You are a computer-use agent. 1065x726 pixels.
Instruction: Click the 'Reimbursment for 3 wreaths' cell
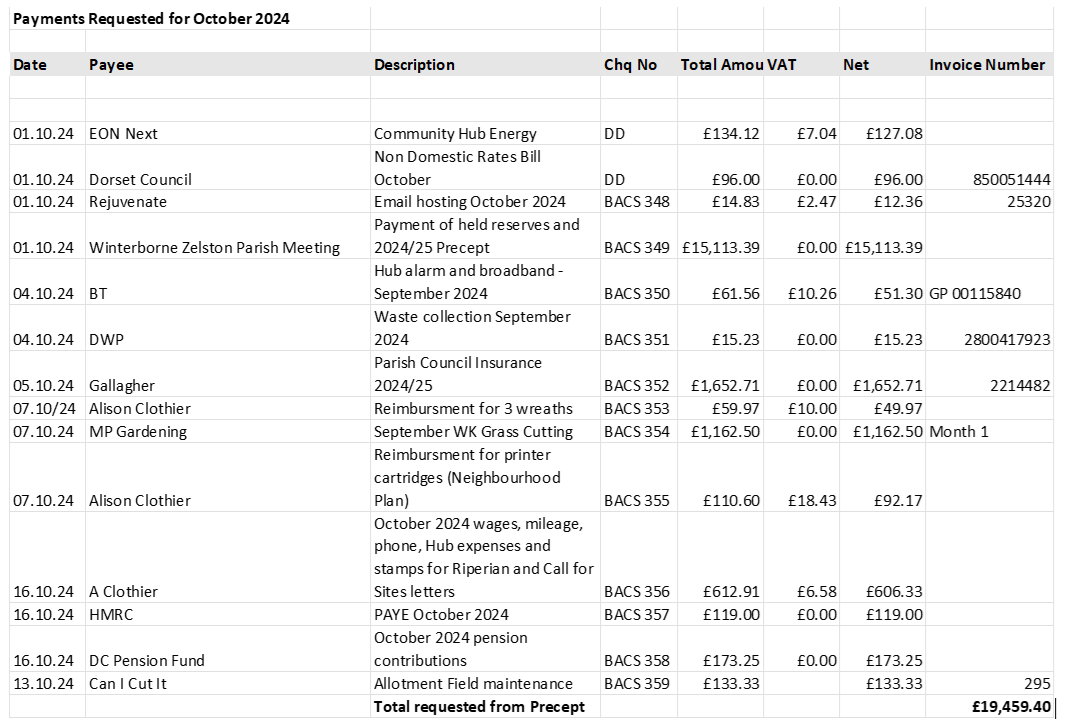(x=473, y=409)
